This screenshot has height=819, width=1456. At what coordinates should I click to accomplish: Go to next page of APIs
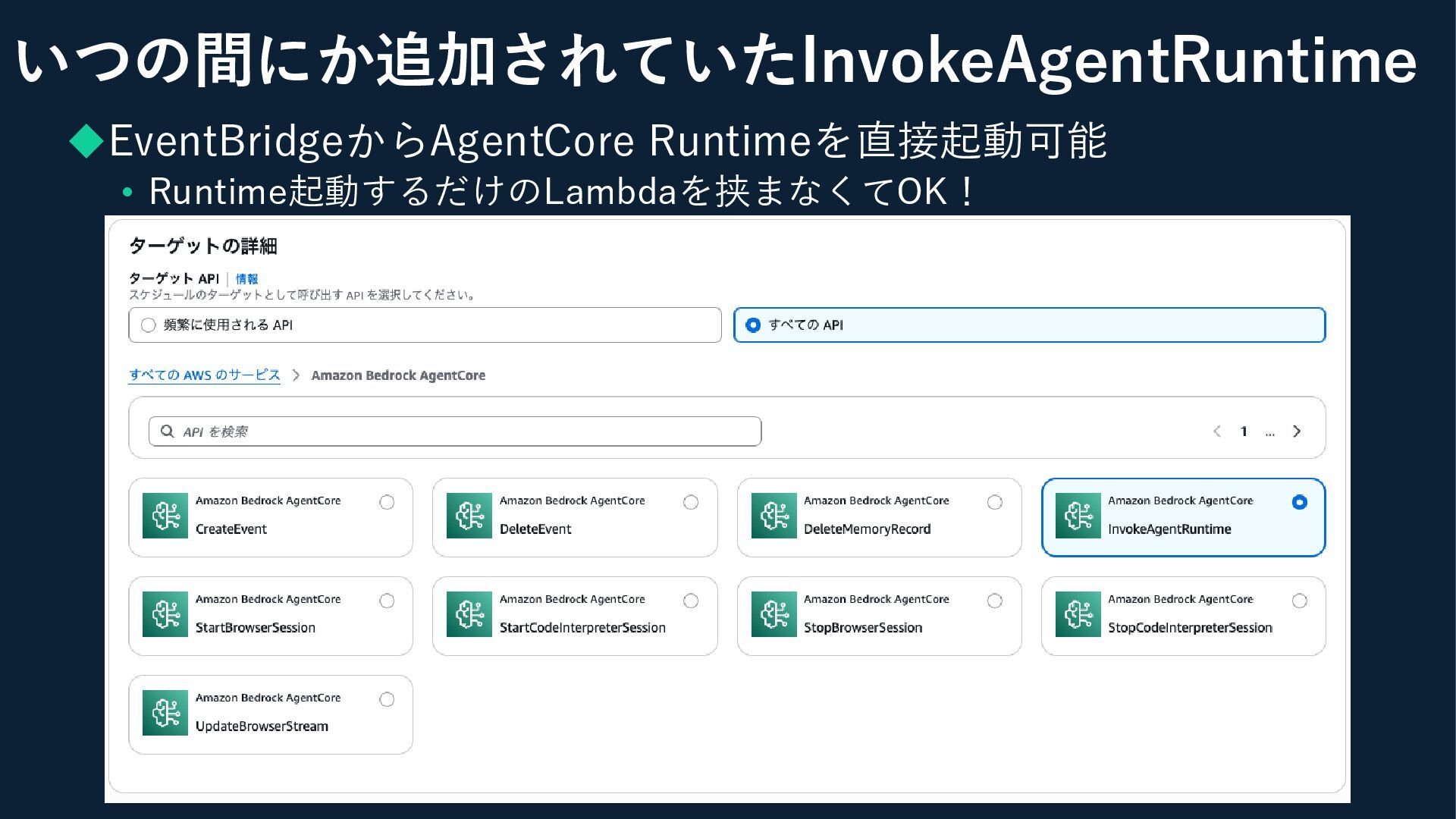[x=1297, y=431]
